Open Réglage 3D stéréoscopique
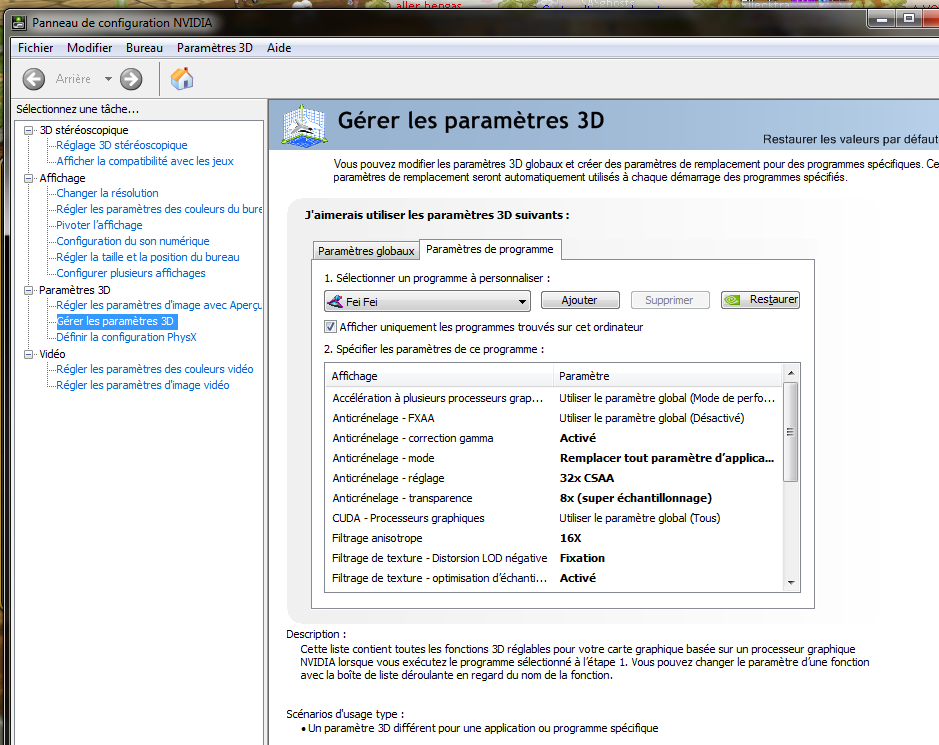Viewport: 939px width, 745px height. (122, 145)
